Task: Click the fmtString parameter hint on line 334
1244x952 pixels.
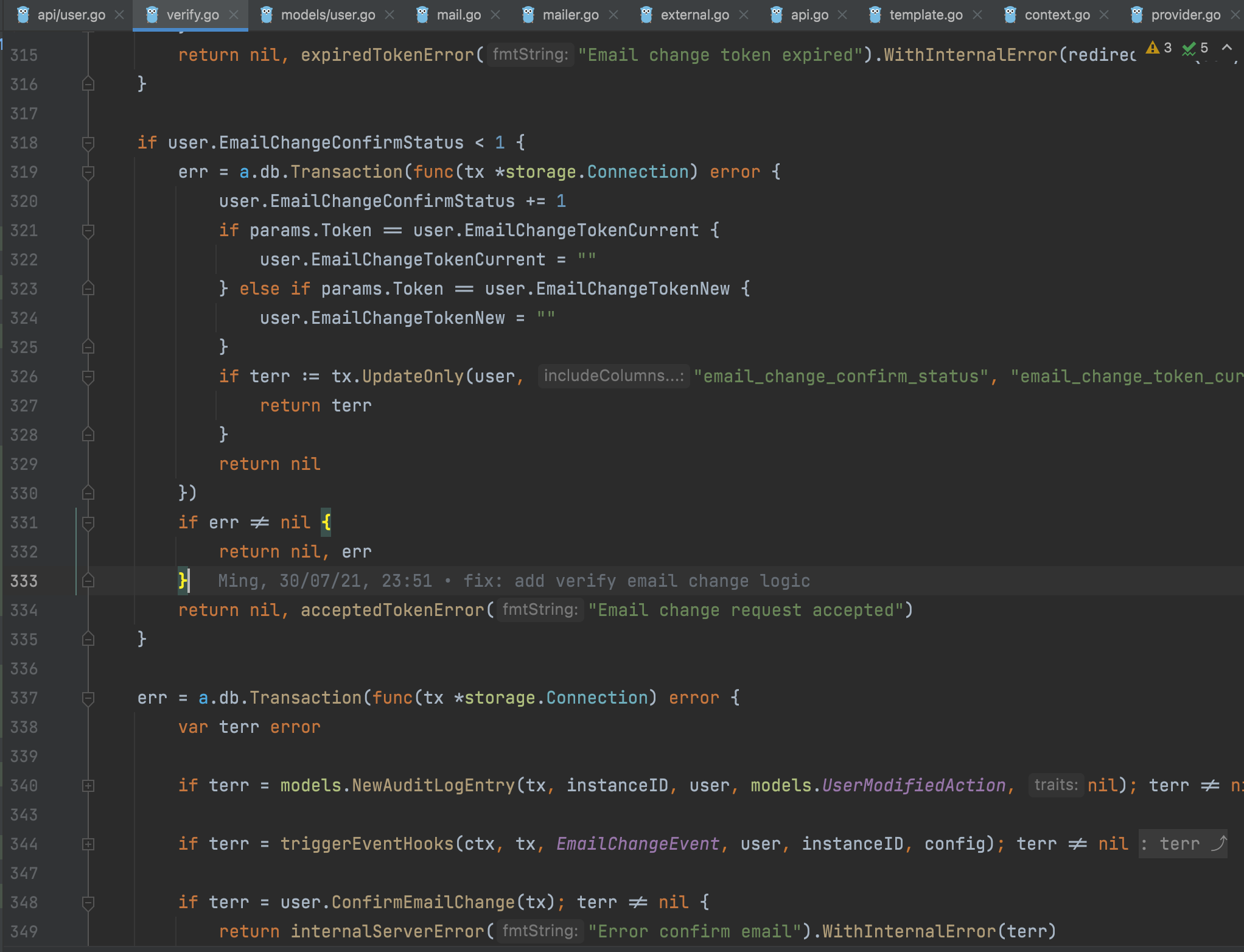Action: 540,610
